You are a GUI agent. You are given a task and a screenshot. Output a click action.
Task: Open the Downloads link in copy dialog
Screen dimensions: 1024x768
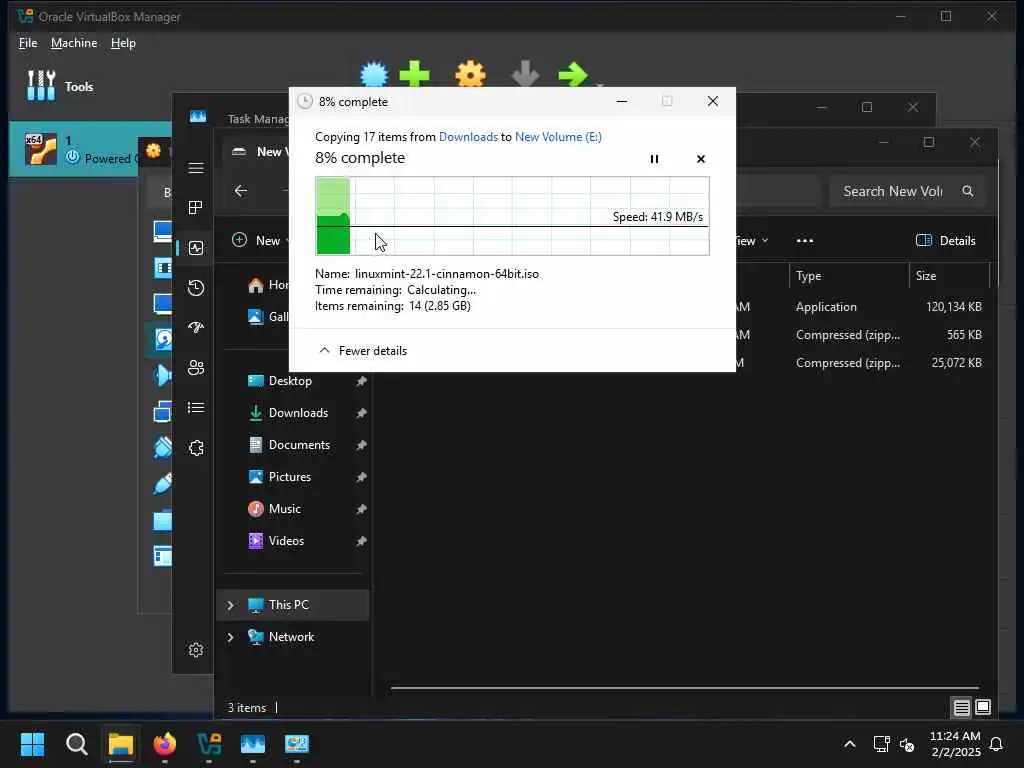[468, 136]
